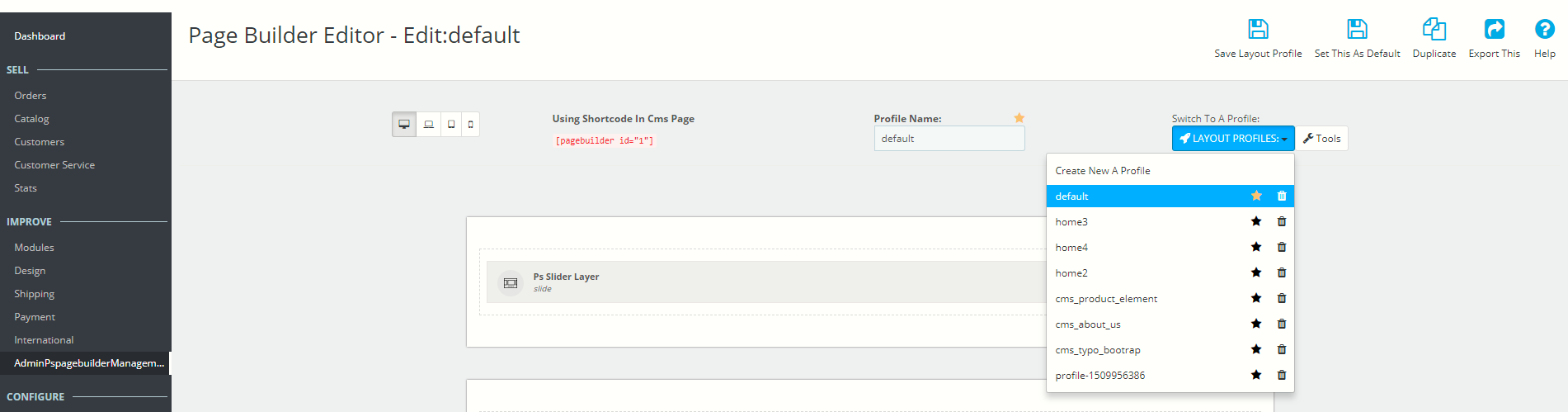Mark home4 as default with its star
This screenshot has width=1568, height=412.
(1256, 247)
